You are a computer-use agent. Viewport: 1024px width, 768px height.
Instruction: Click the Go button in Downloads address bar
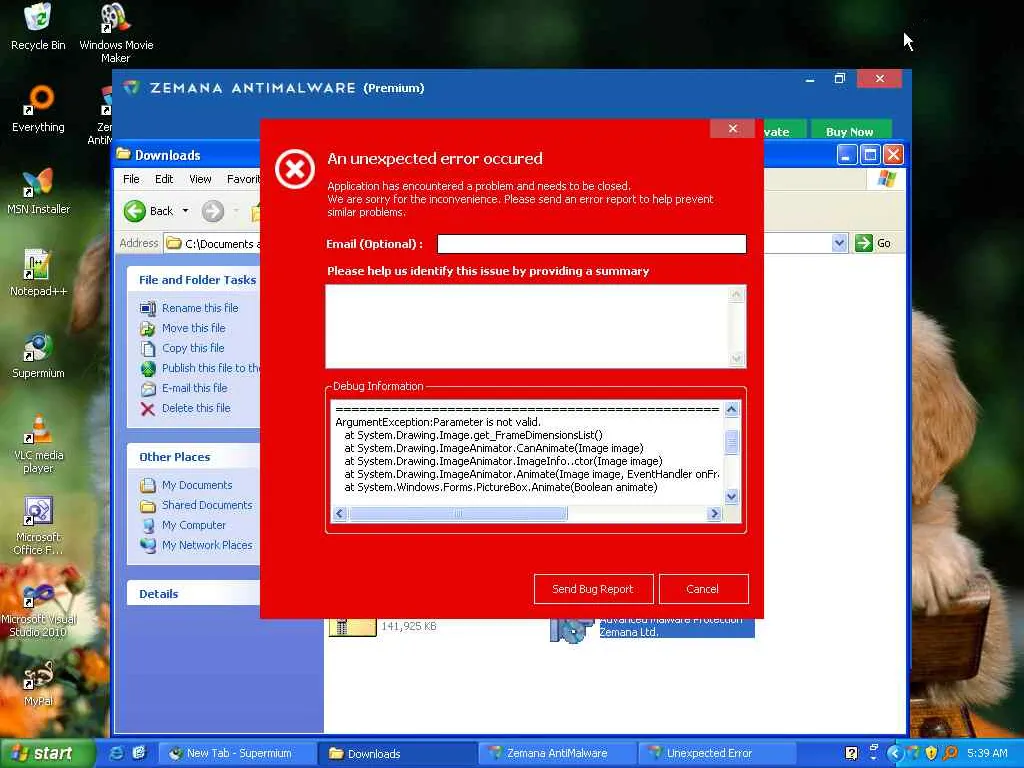pos(873,243)
